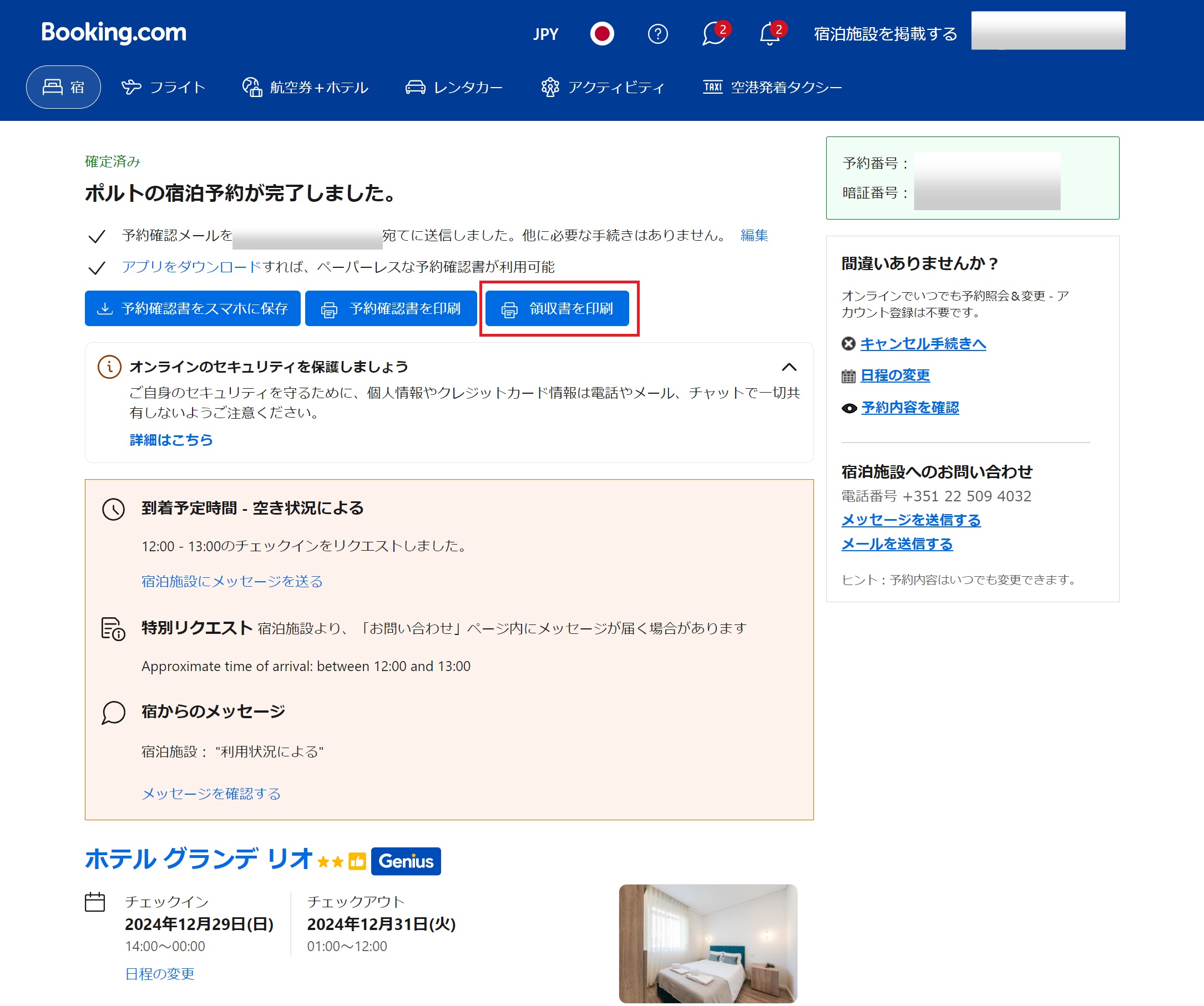Click the phone number +351 22 509 4032

(x=967, y=496)
